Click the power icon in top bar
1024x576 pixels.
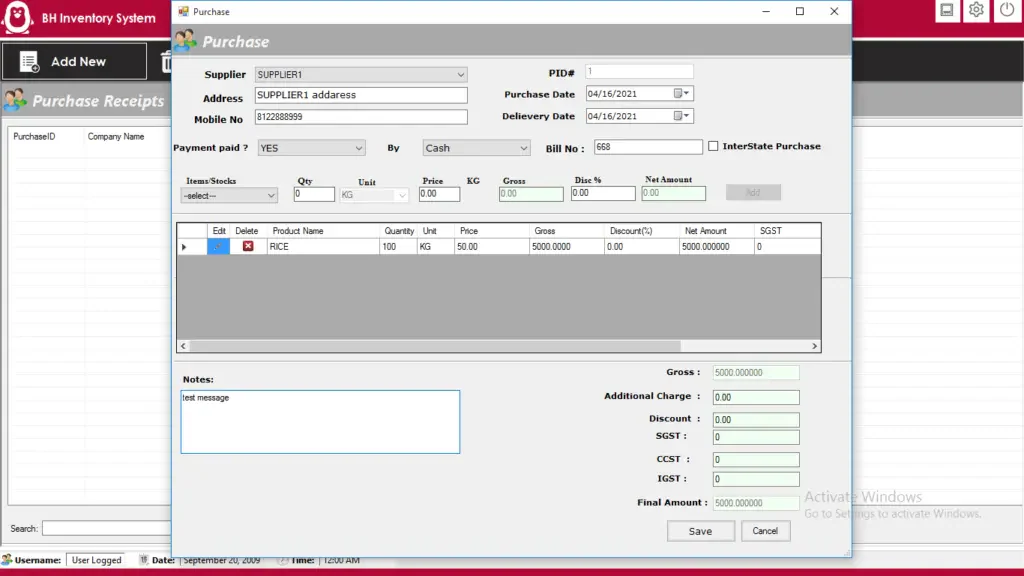pyautogui.click(x=1007, y=10)
